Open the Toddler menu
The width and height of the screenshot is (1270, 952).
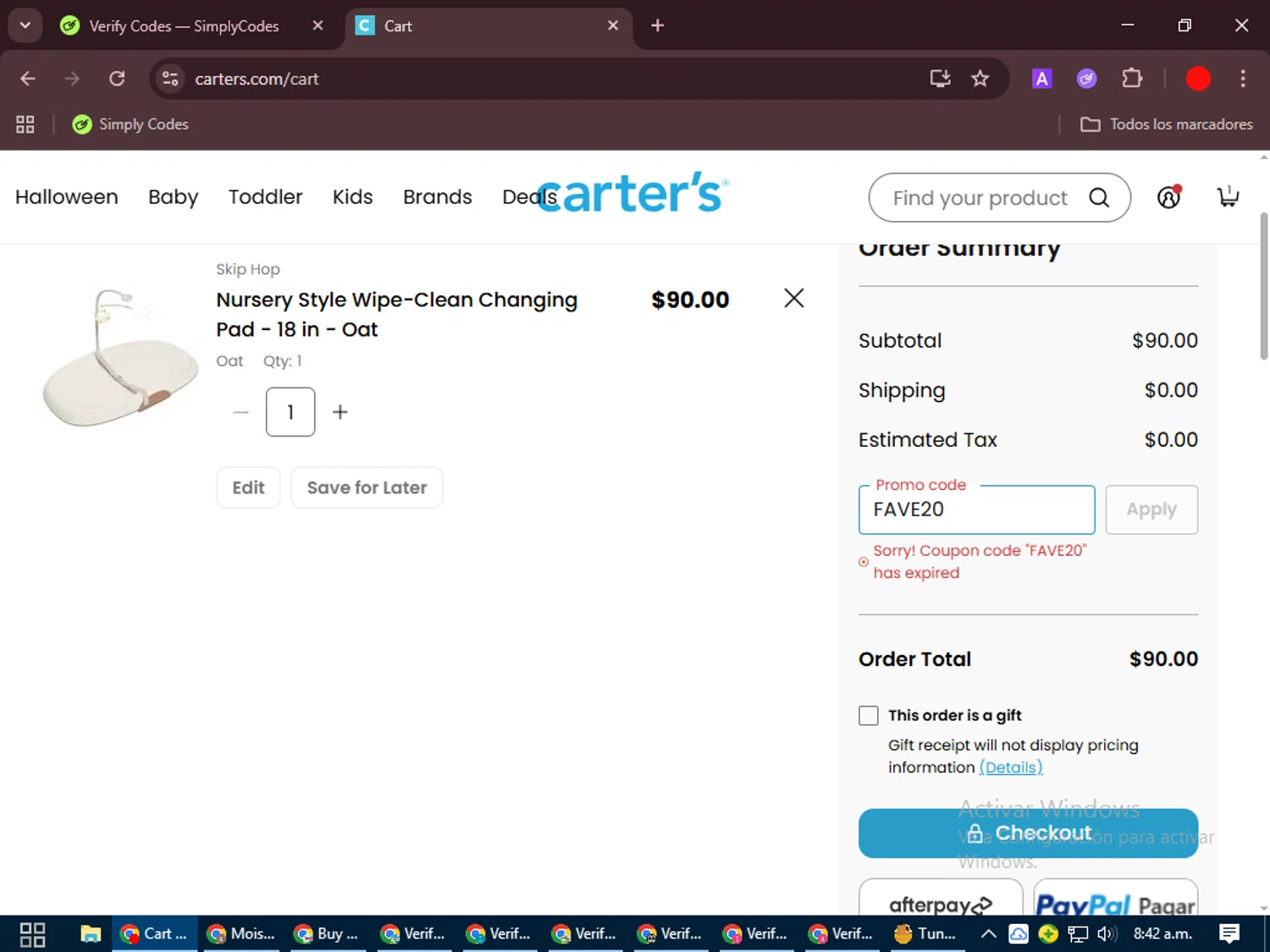(x=265, y=197)
